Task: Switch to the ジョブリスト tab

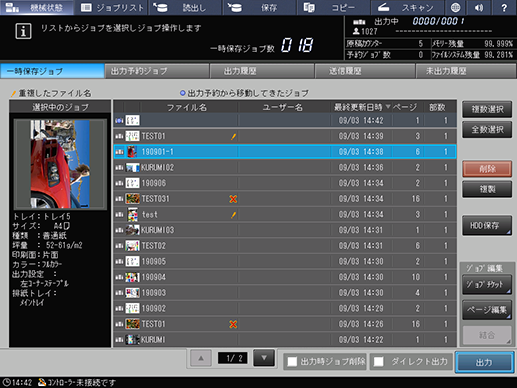Action: 112,7
